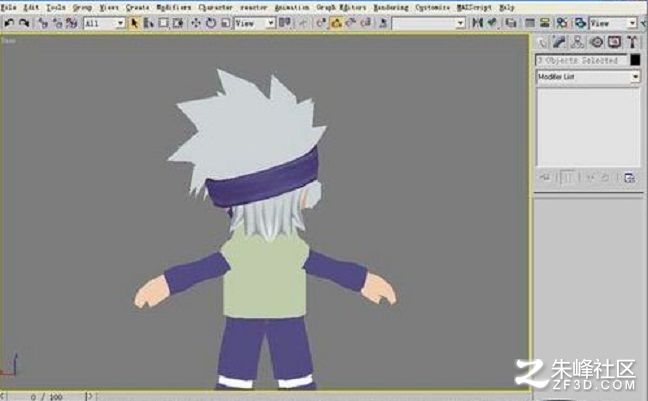The height and width of the screenshot is (401, 648).
Task: Open the MAXScript menu
Action: click(474, 7)
